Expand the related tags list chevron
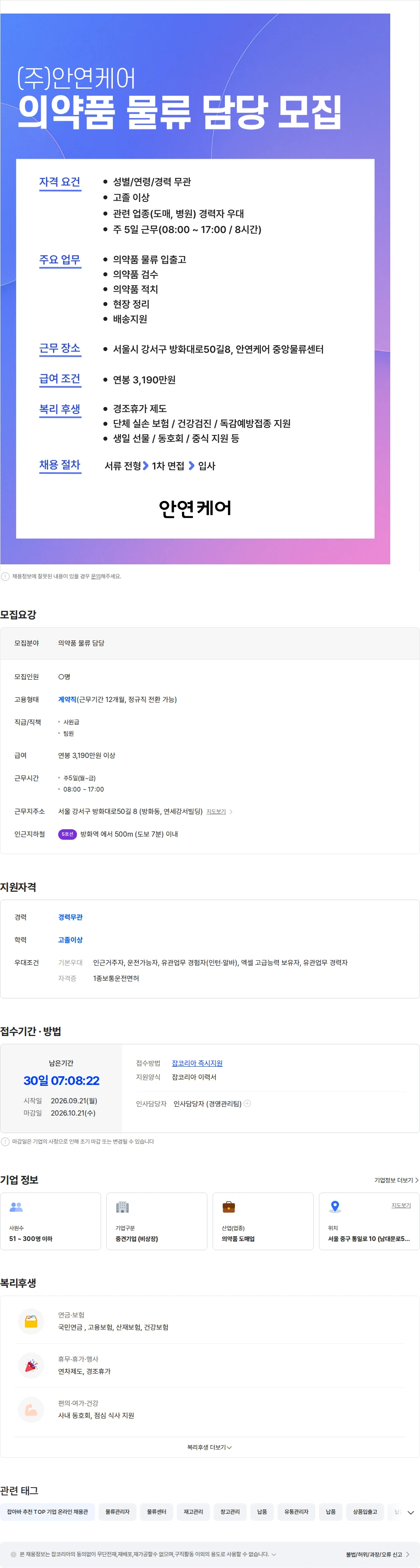 click(x=411, y=1512)
